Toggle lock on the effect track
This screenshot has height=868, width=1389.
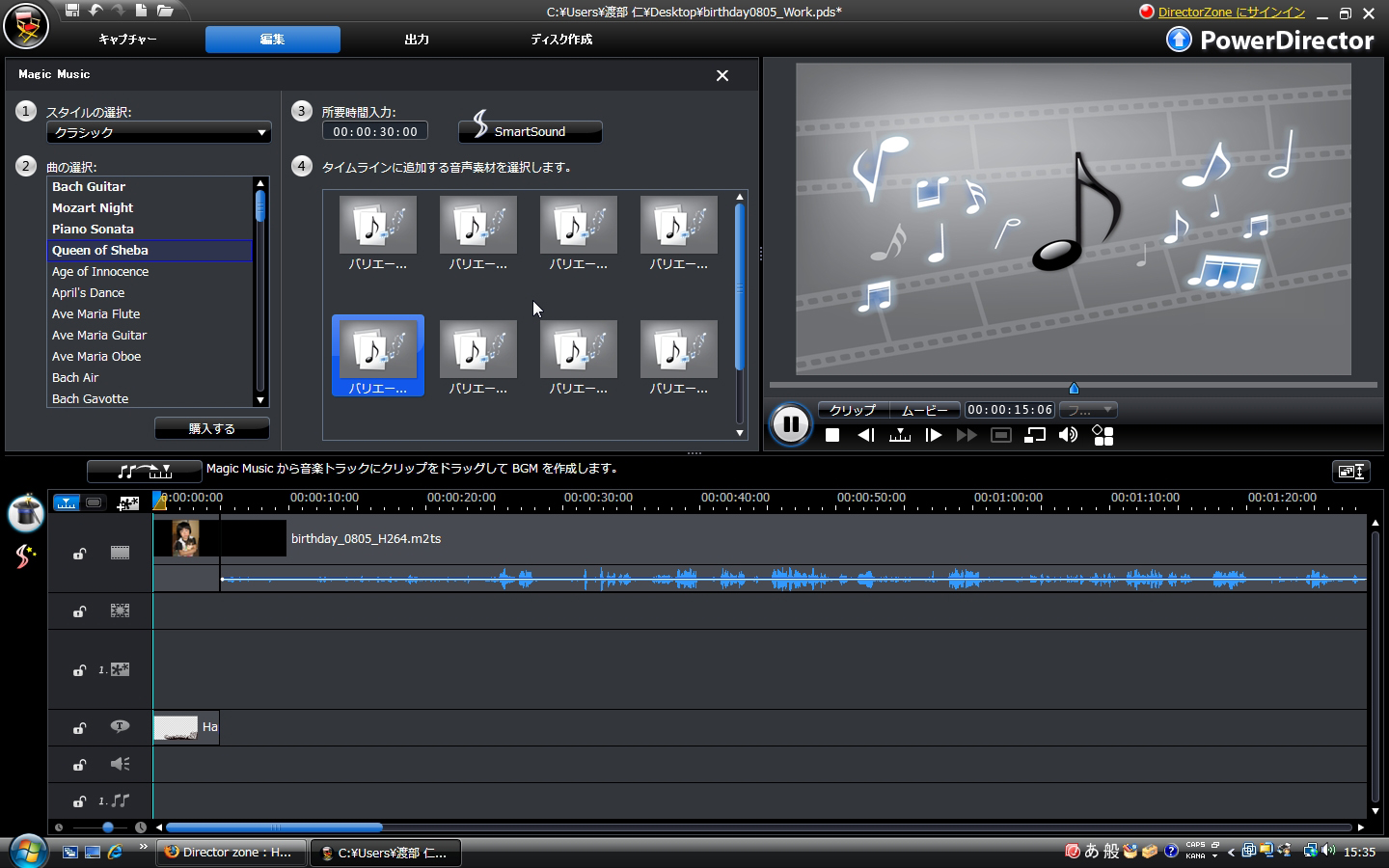(x=79, y=611)
